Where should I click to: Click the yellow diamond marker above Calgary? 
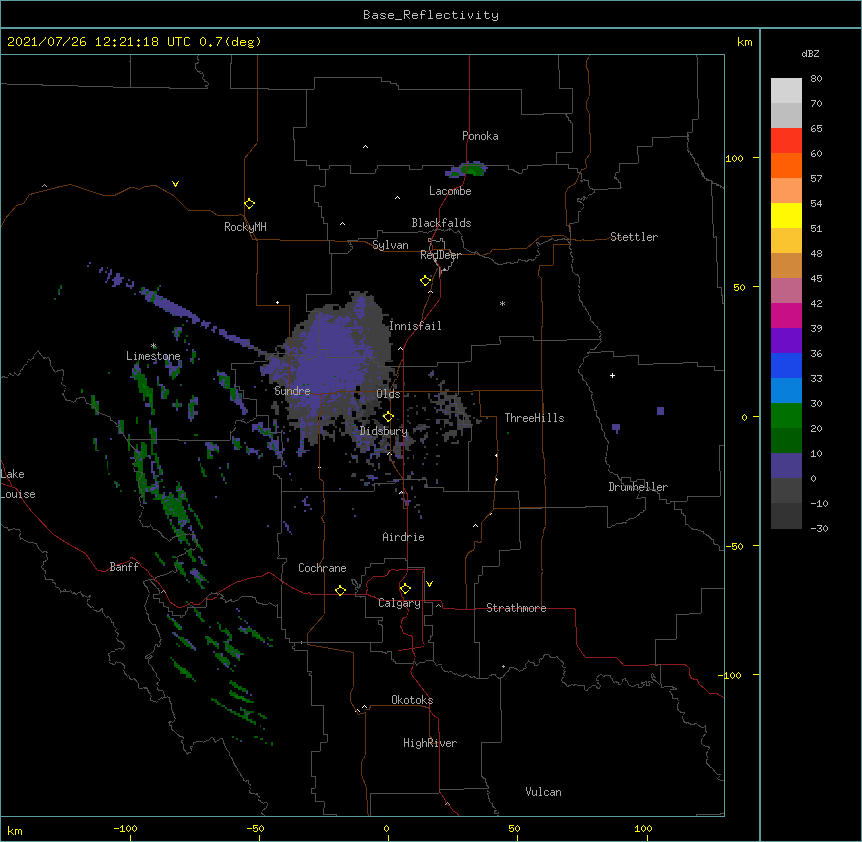tap(405, 588)
